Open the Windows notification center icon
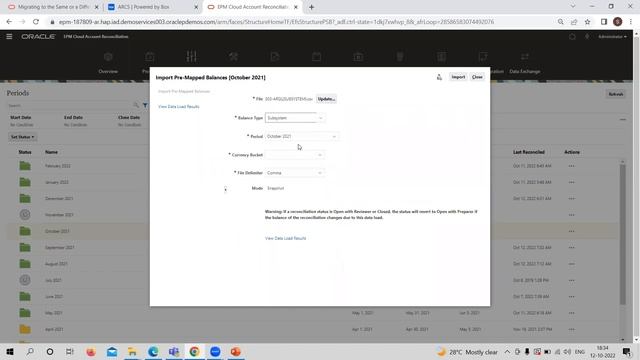 pyautogui.click(x=627, y=351)
